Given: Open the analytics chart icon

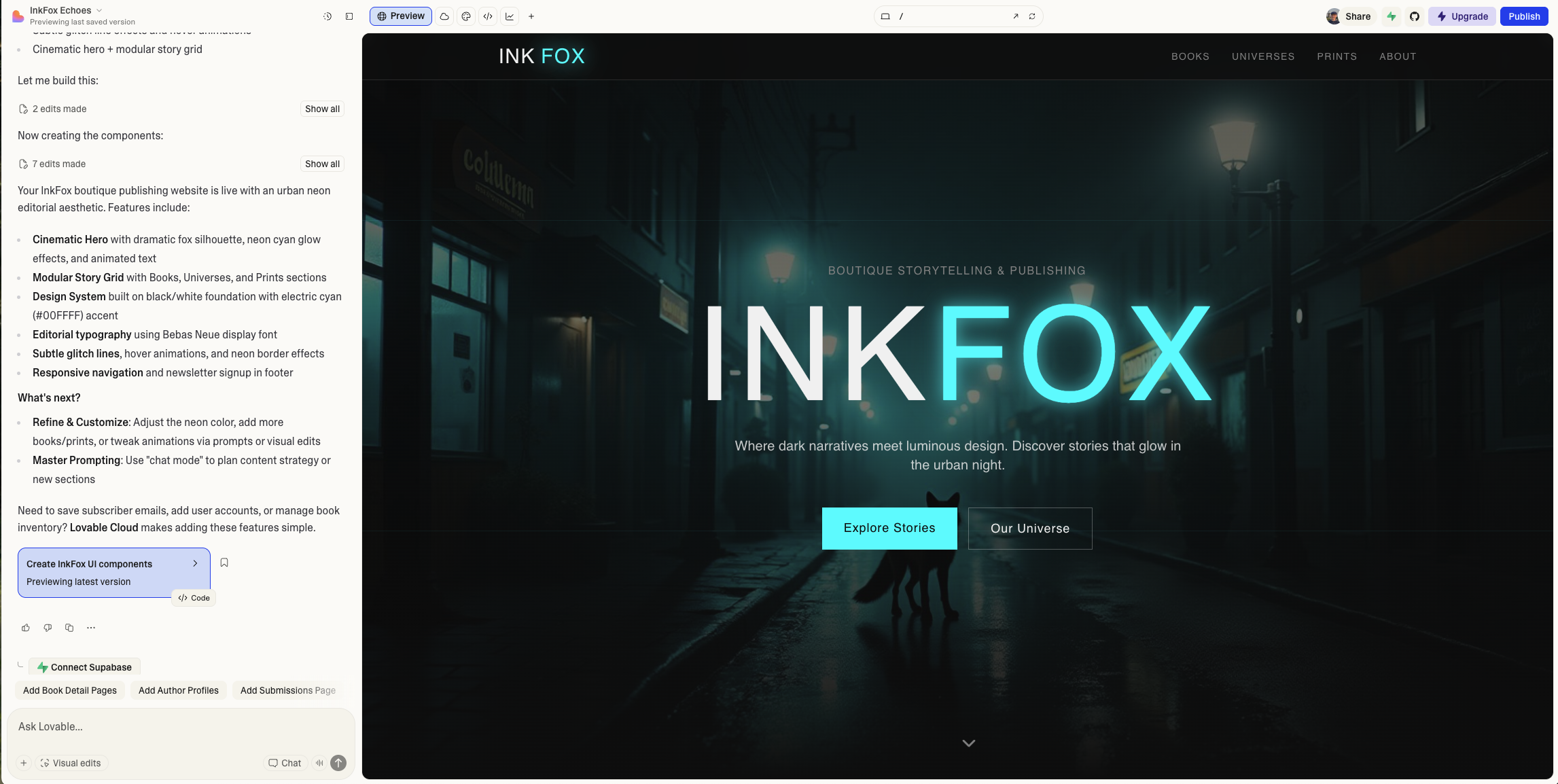Looking at the screenshot, I should (x=510, y=16).
